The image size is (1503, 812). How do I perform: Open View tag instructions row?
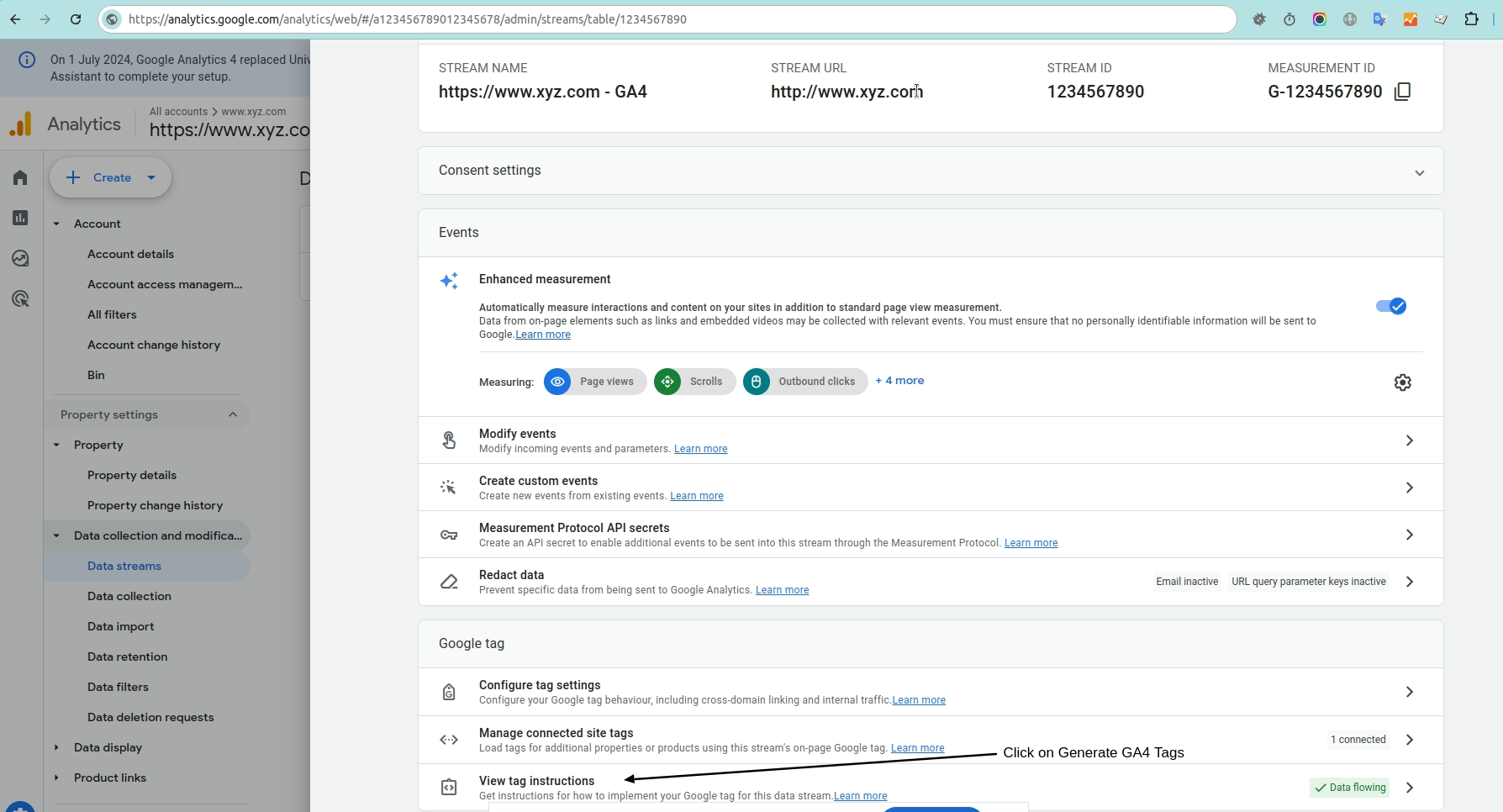[925, 788]
